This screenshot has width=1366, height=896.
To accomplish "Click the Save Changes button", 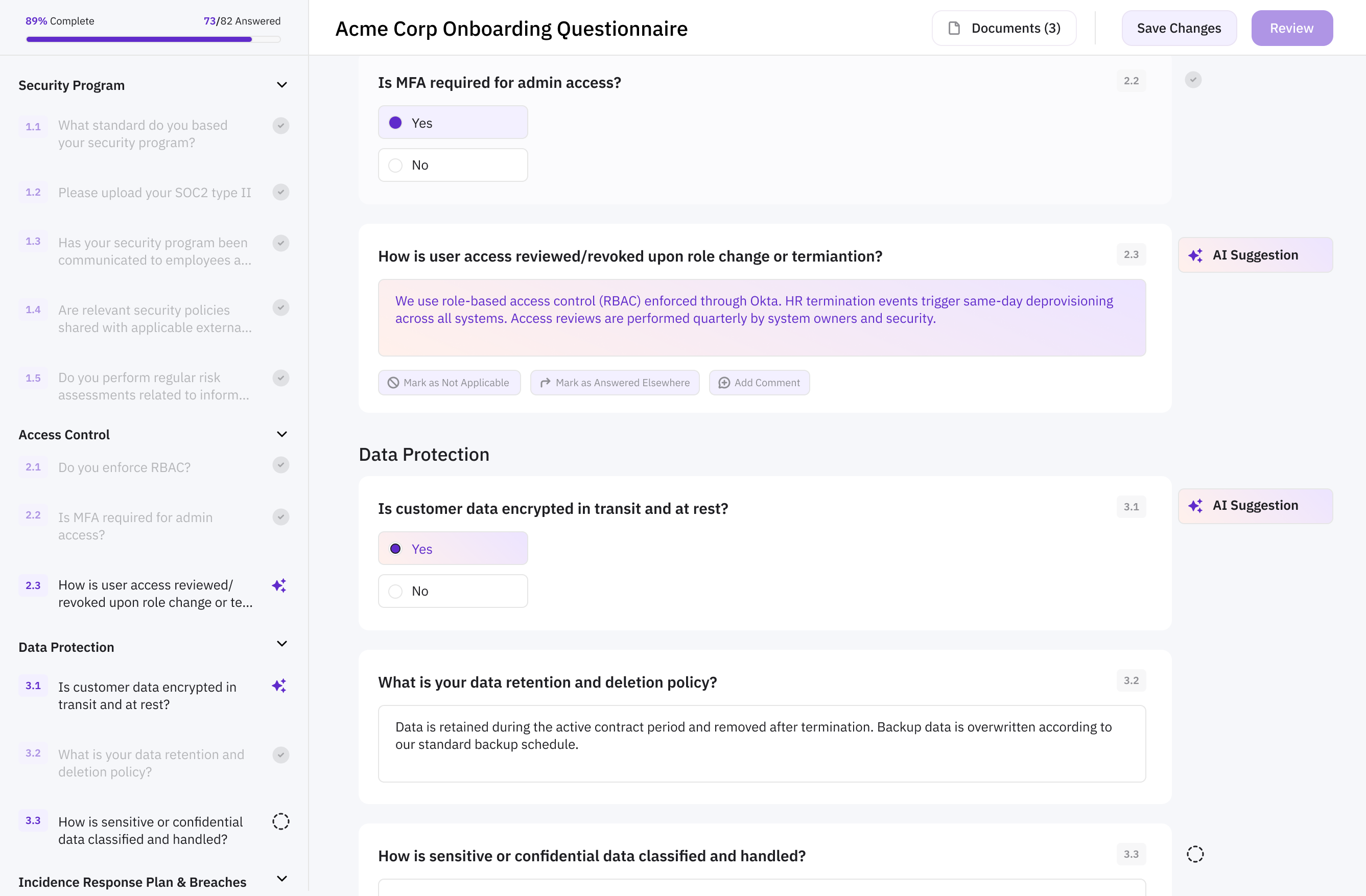I will (x=1179, y=28).
